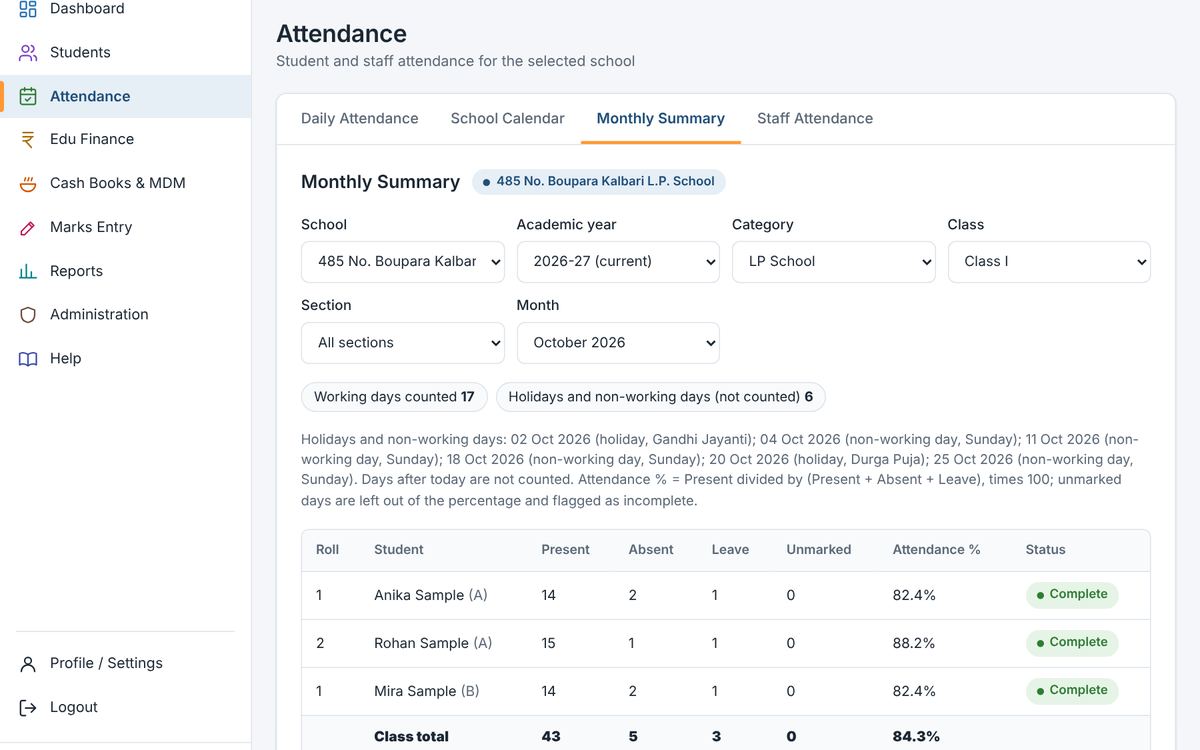Viewport: 1200px width, 750px height.
Task: Switch to Staff Attendance tab
Action: [815, 118]
